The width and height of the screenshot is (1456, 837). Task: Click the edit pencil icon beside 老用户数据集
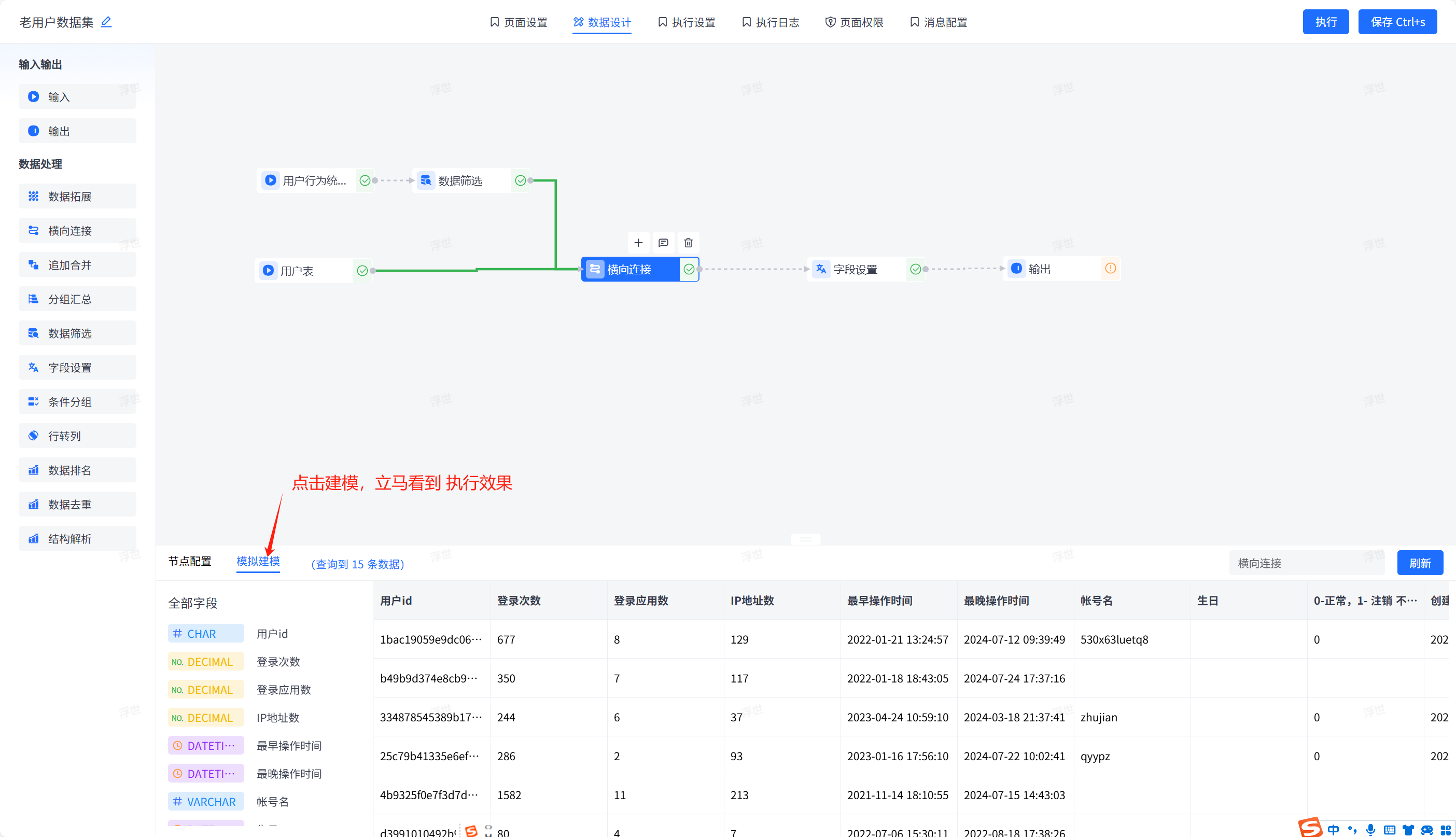(106, 22)
